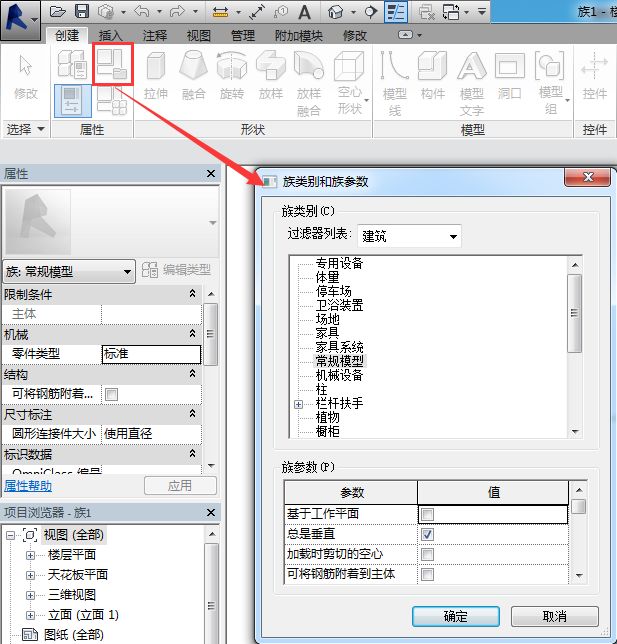Select the Model Line (模型线) tool
Image resolution: width=617 pixels, height=644 pixels.
tap(395, 84)
